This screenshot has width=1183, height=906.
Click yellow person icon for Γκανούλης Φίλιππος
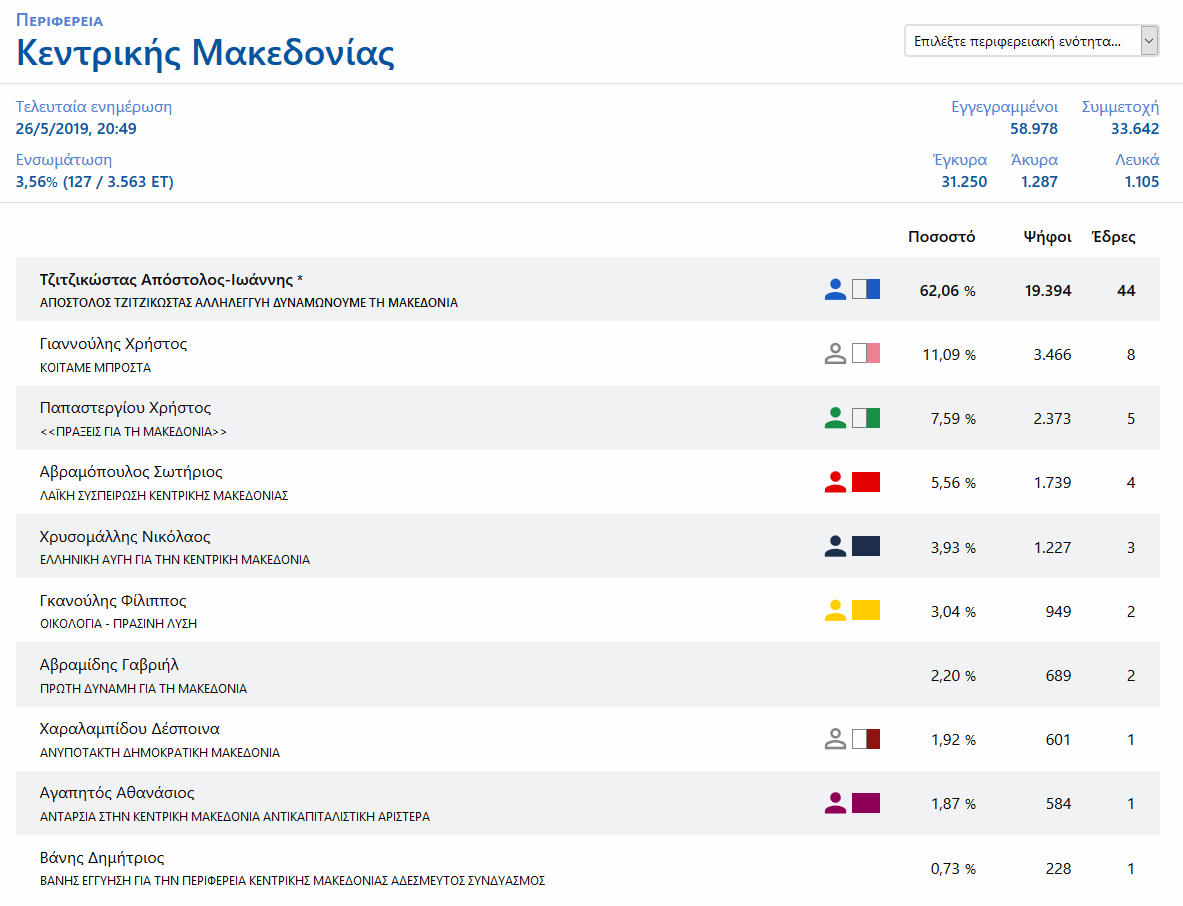(835, 610)
